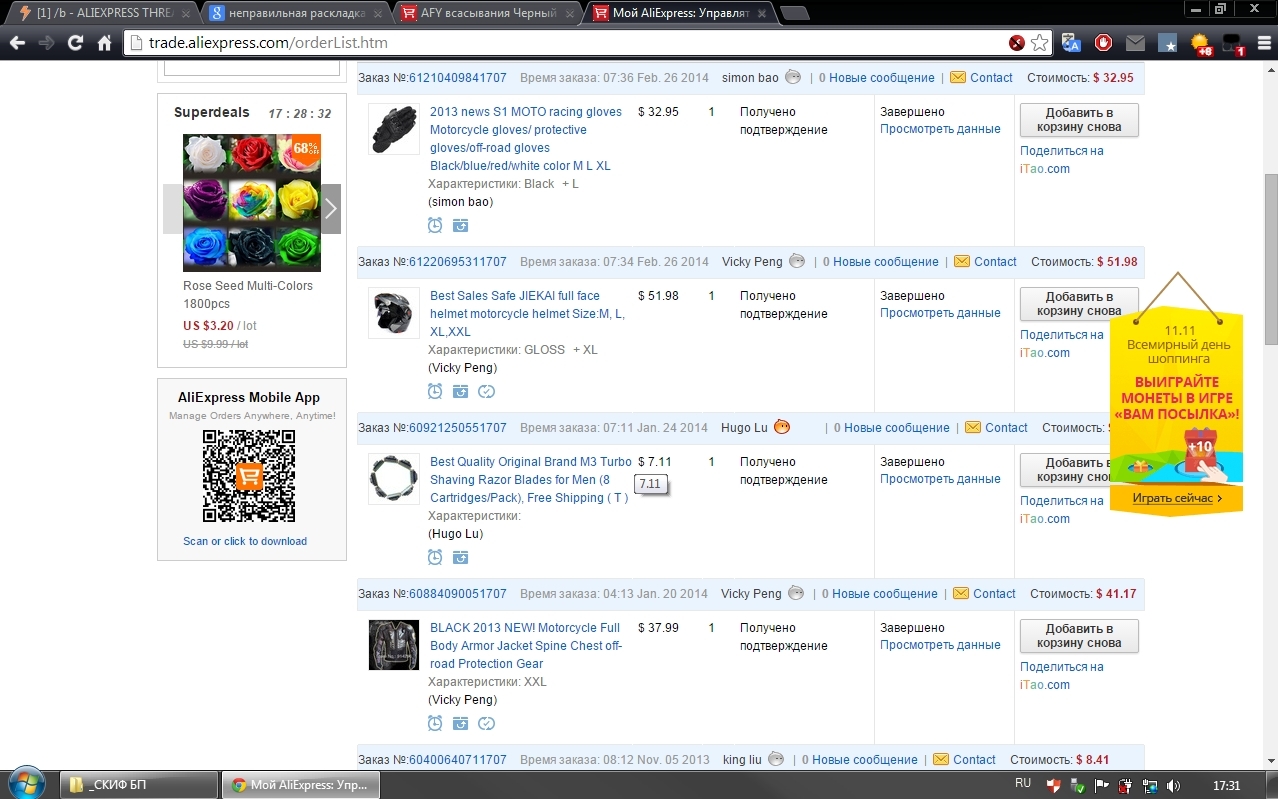
Task: Click the circular check icon under Body Armor Jacket order
Action: (486, 723)
